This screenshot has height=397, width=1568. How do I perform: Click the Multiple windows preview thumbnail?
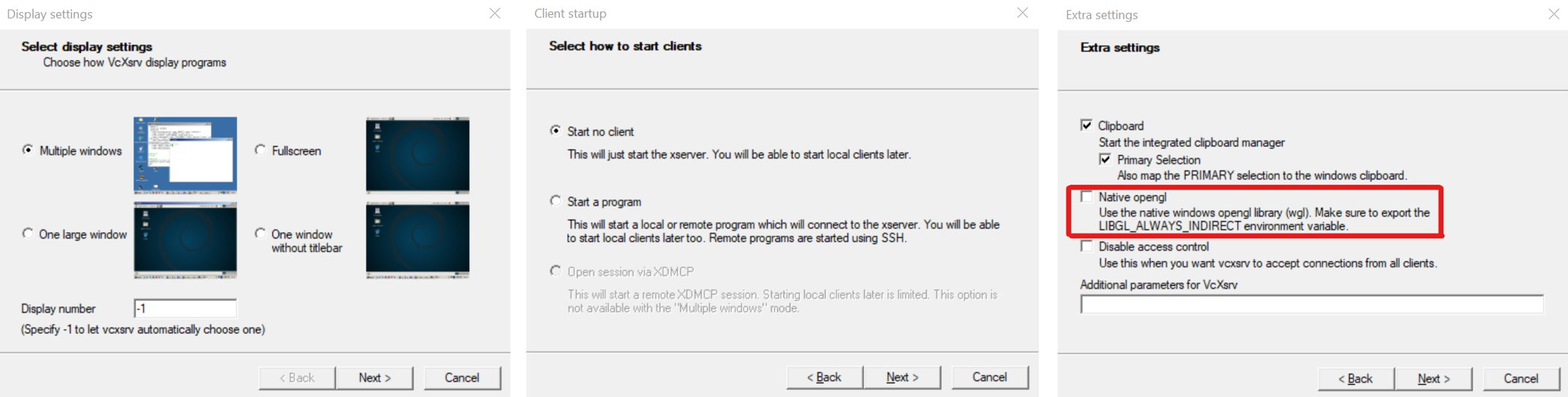[x=185, y=155]
